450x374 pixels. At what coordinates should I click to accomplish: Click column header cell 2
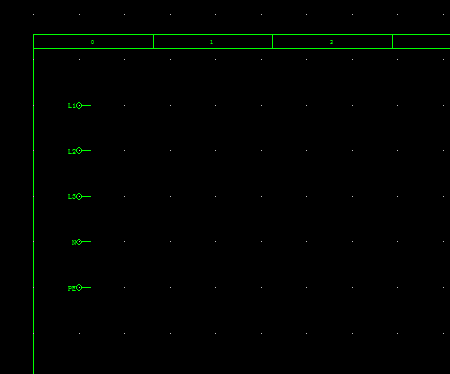click(x=332, y=42)
